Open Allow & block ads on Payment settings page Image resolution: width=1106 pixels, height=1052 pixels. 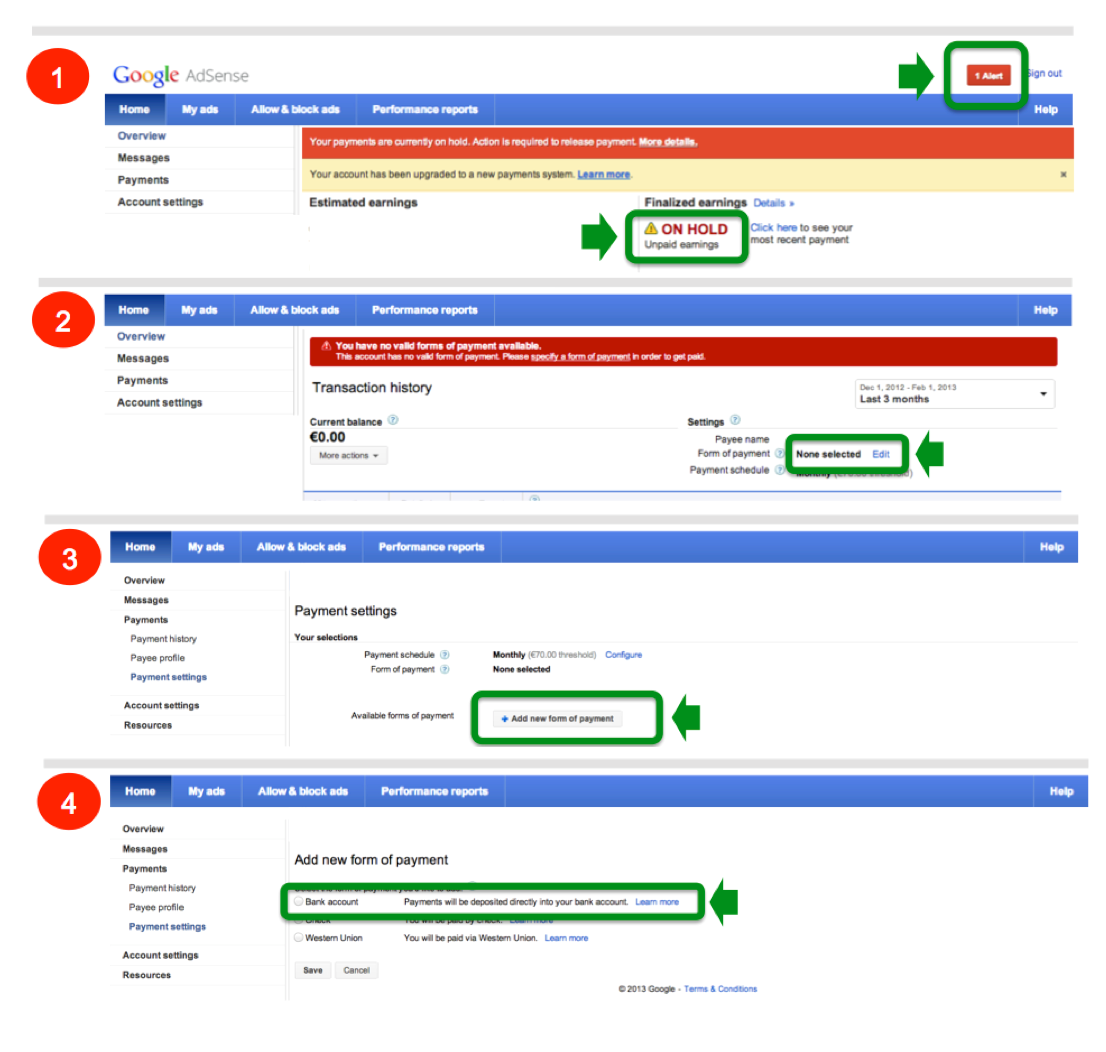(301, 547)
